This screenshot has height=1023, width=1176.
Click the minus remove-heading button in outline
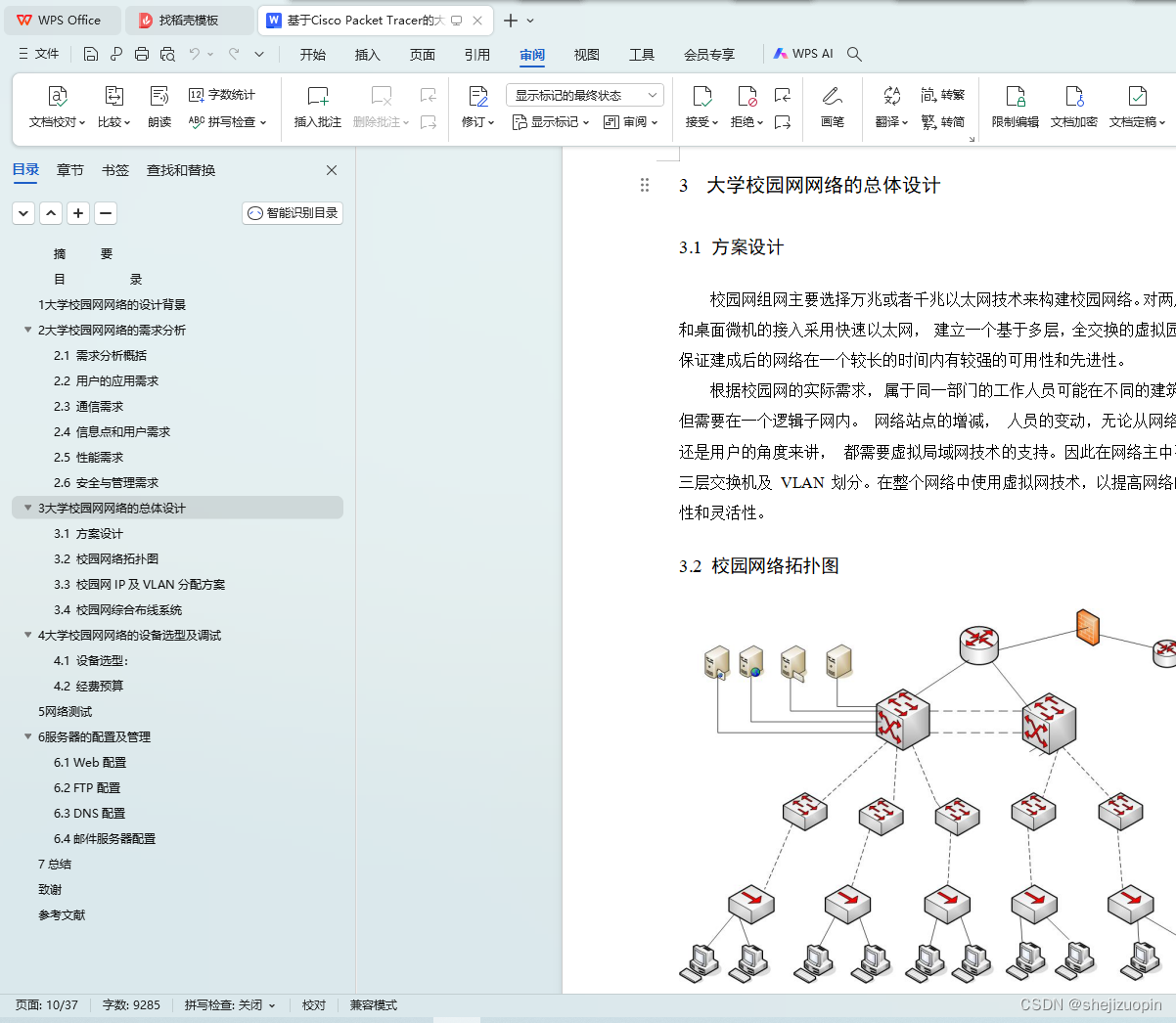point(107,213)
